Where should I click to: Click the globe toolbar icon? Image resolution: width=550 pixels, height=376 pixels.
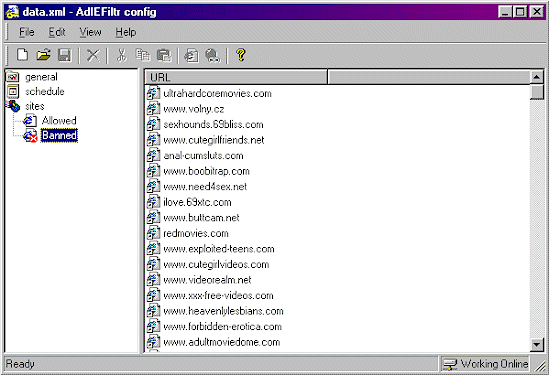point(213,55)
